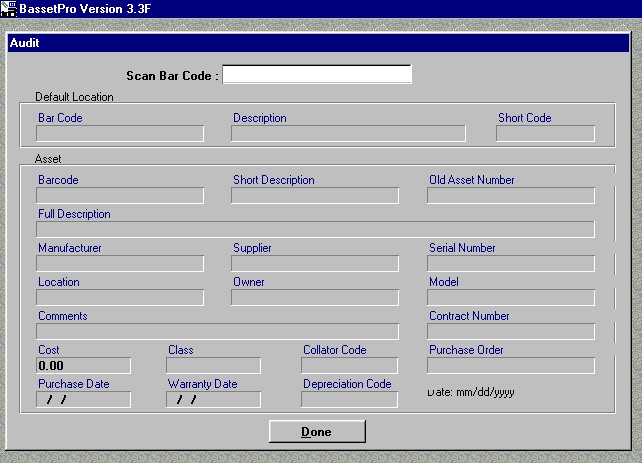Click the Audit dialog title bar
The height and width of the screenshot is (463, 642).
pyautogui.click(x=318, y=43)
